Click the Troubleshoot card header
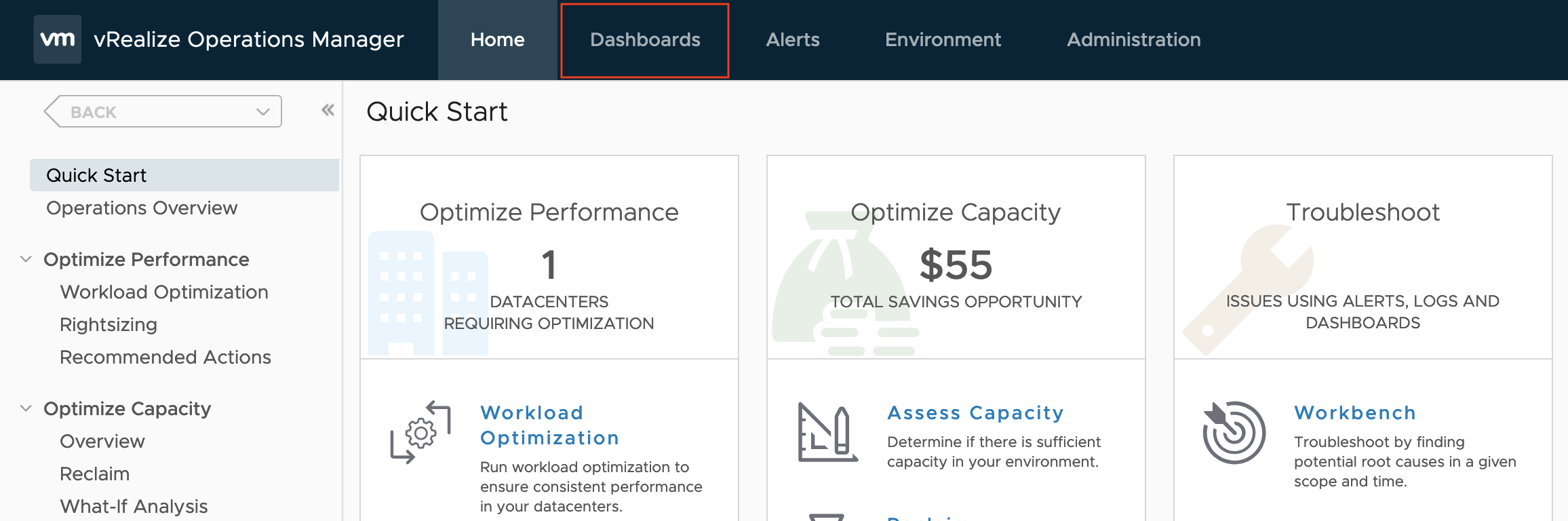Screen dimensions: 1568x521 click(1363, 257)
